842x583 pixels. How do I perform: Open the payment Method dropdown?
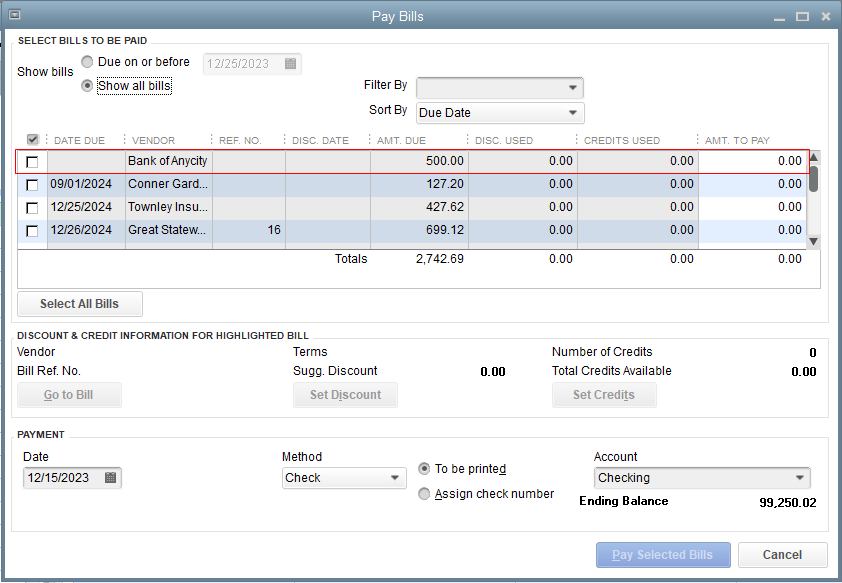click(x=344, y=478)
